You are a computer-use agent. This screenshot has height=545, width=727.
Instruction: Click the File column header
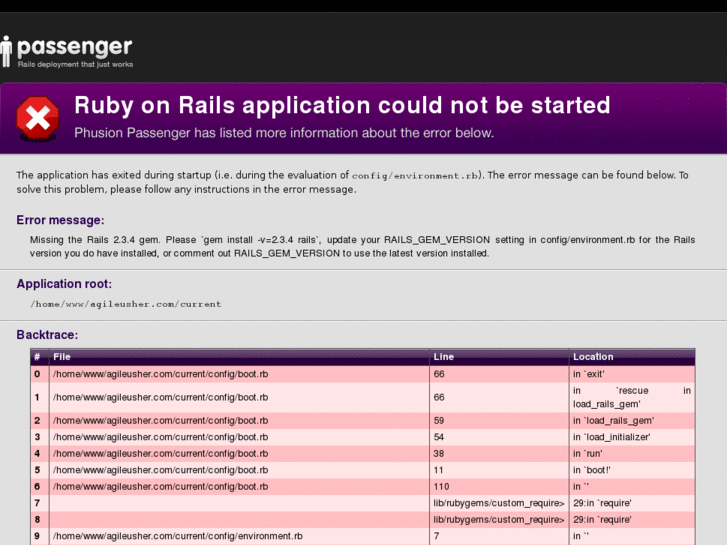62,357
